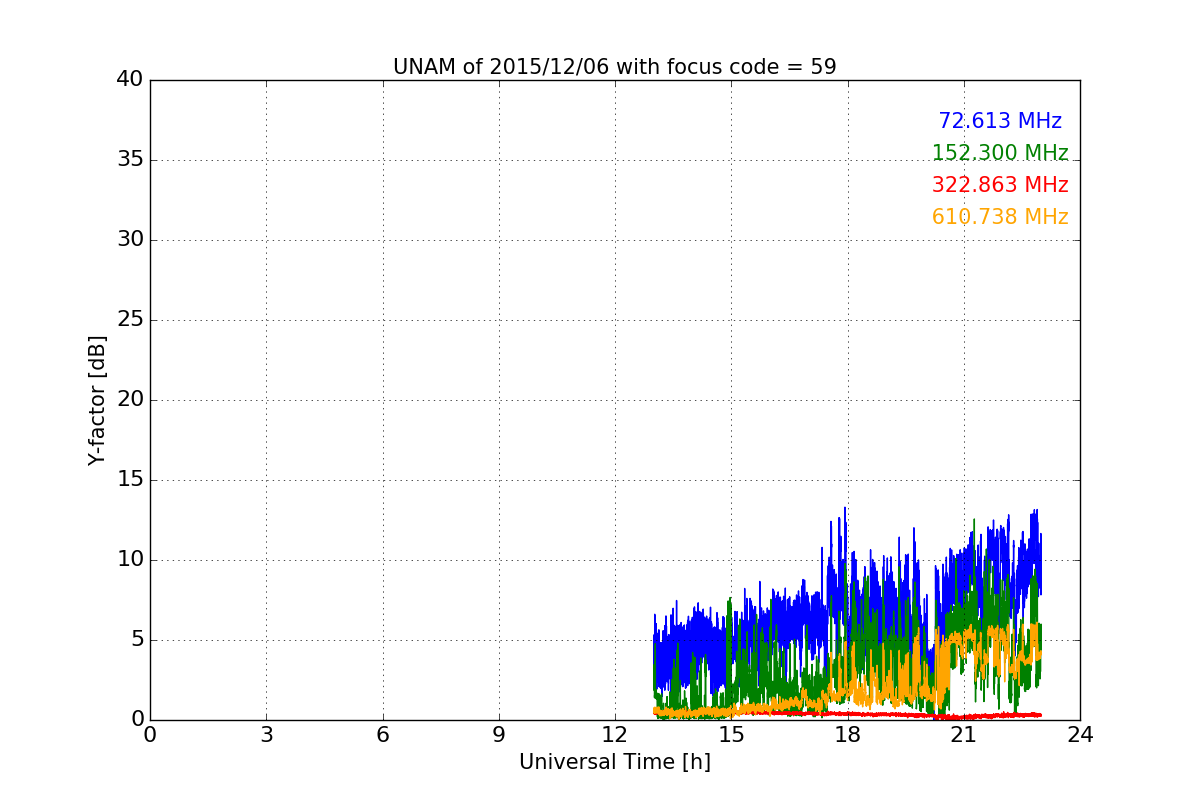Click the x-axis tick label 12
Screen dimensions: 1200x800
pyautogui.click(x=615, y=735)
